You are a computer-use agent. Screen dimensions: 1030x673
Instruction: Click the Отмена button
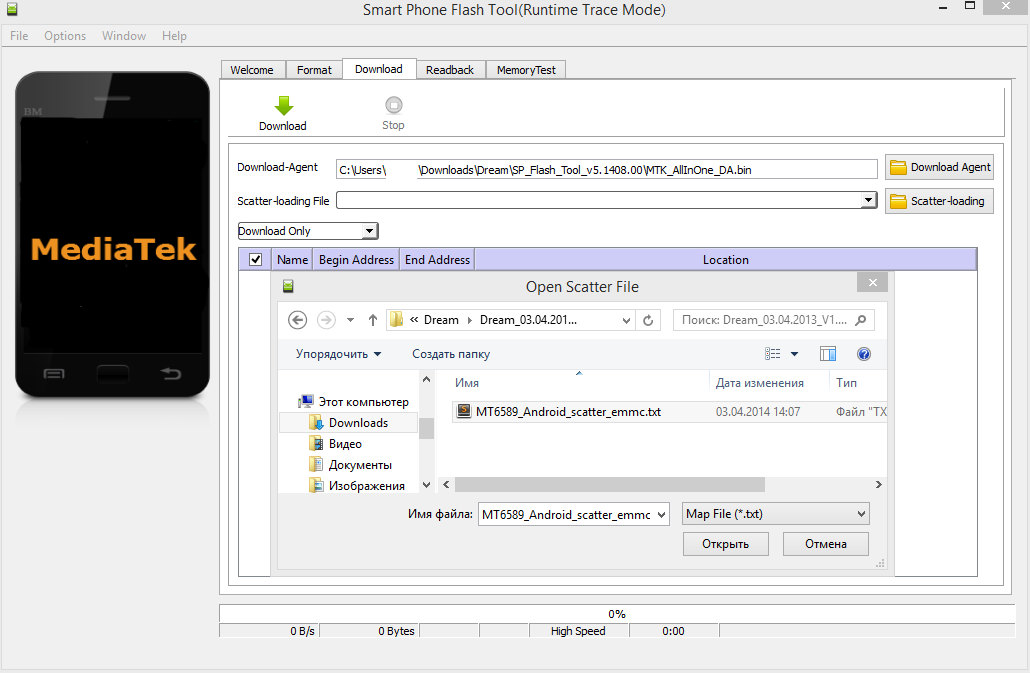tap(826, 544)
